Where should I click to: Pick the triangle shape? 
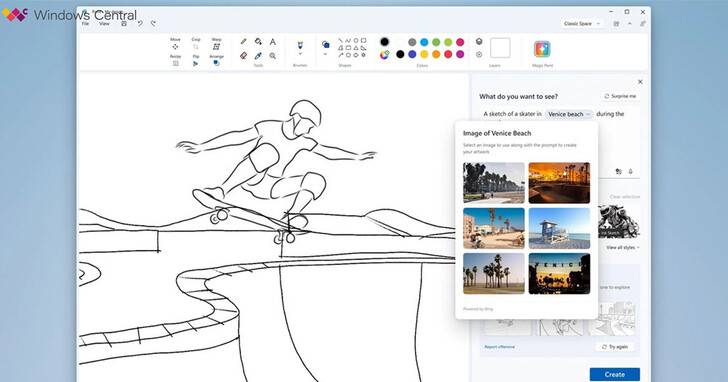[356, 48]
